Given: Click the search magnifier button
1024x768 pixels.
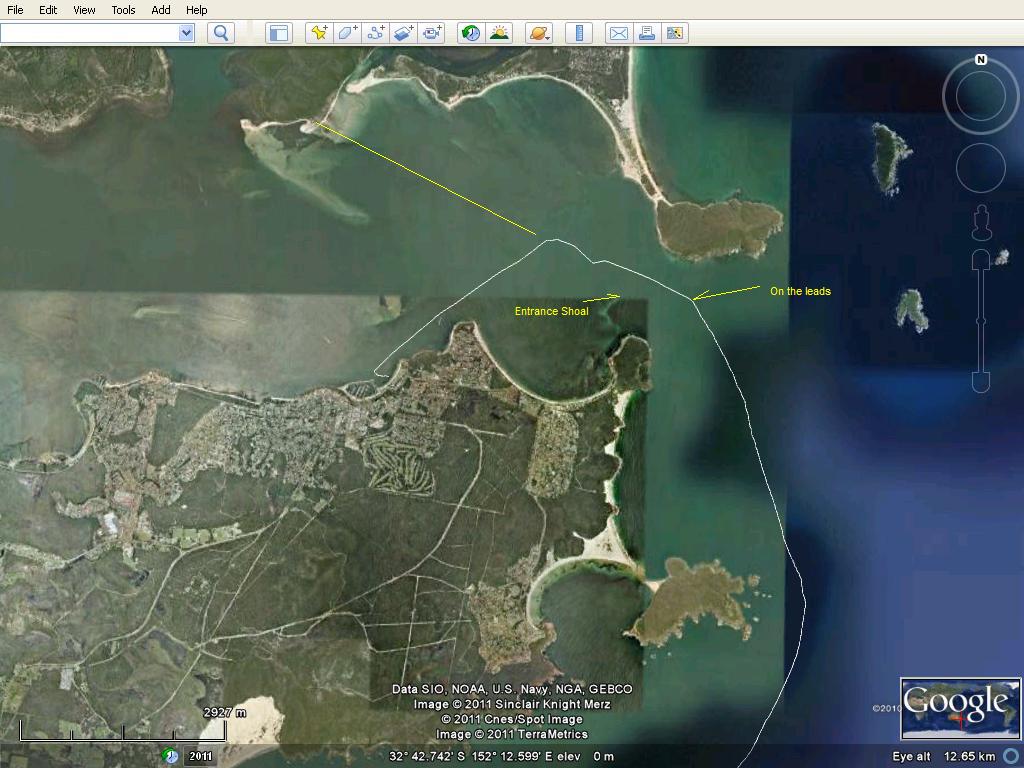Looking at the screenshot, I should tap(221, 33).
